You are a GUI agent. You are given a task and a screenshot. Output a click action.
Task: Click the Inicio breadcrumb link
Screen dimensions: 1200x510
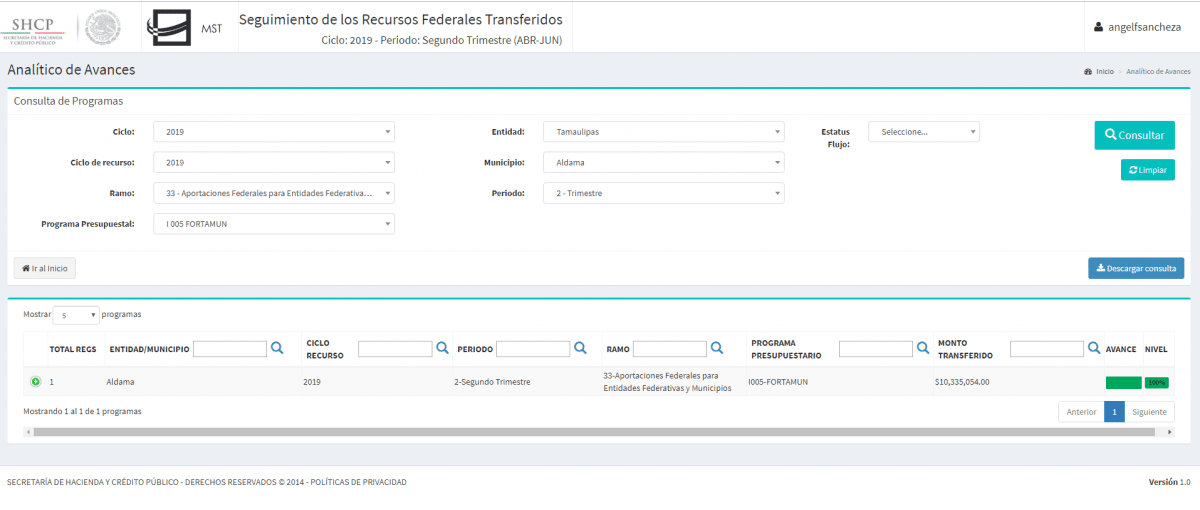coord(1103,72)
